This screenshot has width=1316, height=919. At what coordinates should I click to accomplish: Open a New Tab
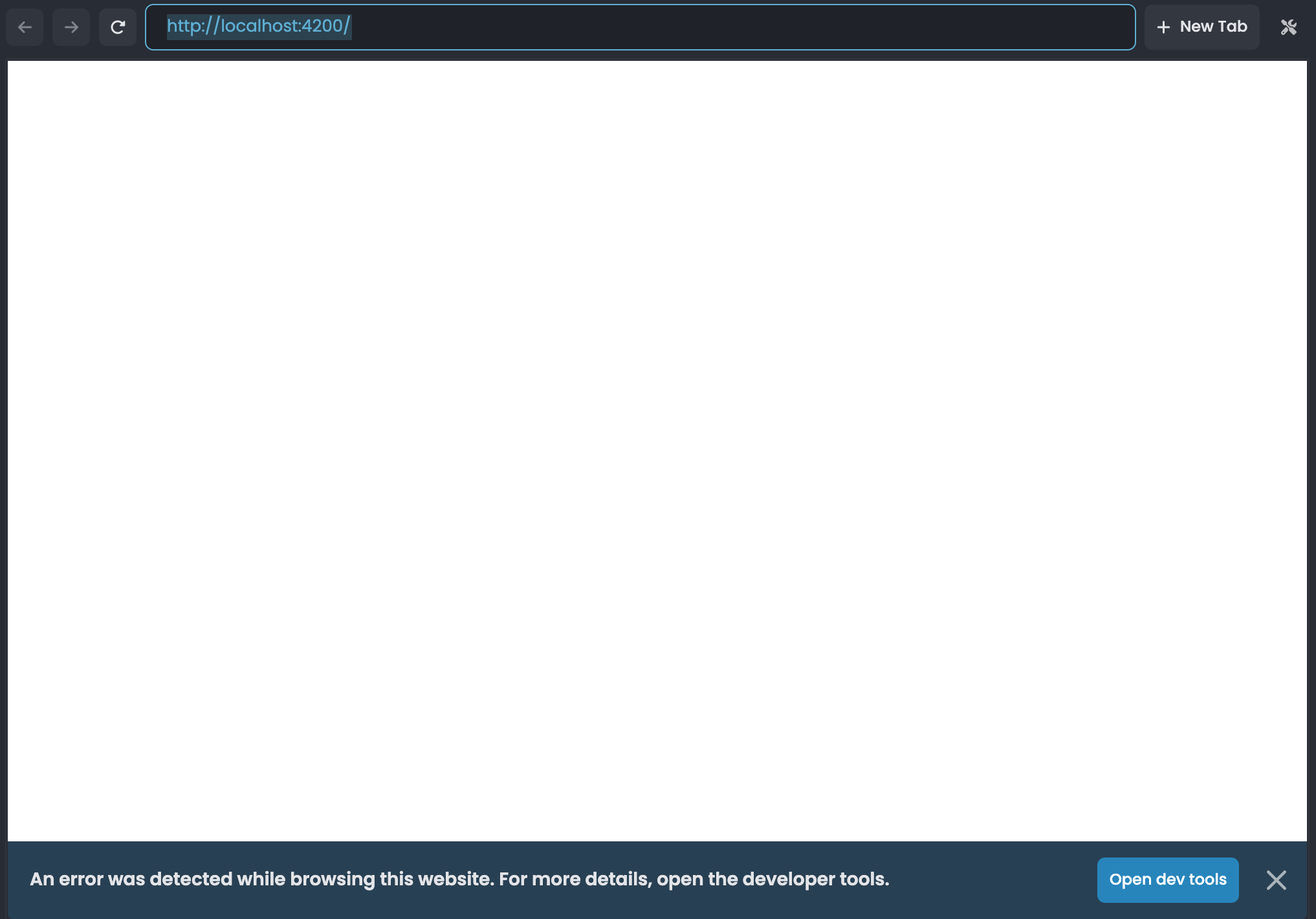point(1201,27)
